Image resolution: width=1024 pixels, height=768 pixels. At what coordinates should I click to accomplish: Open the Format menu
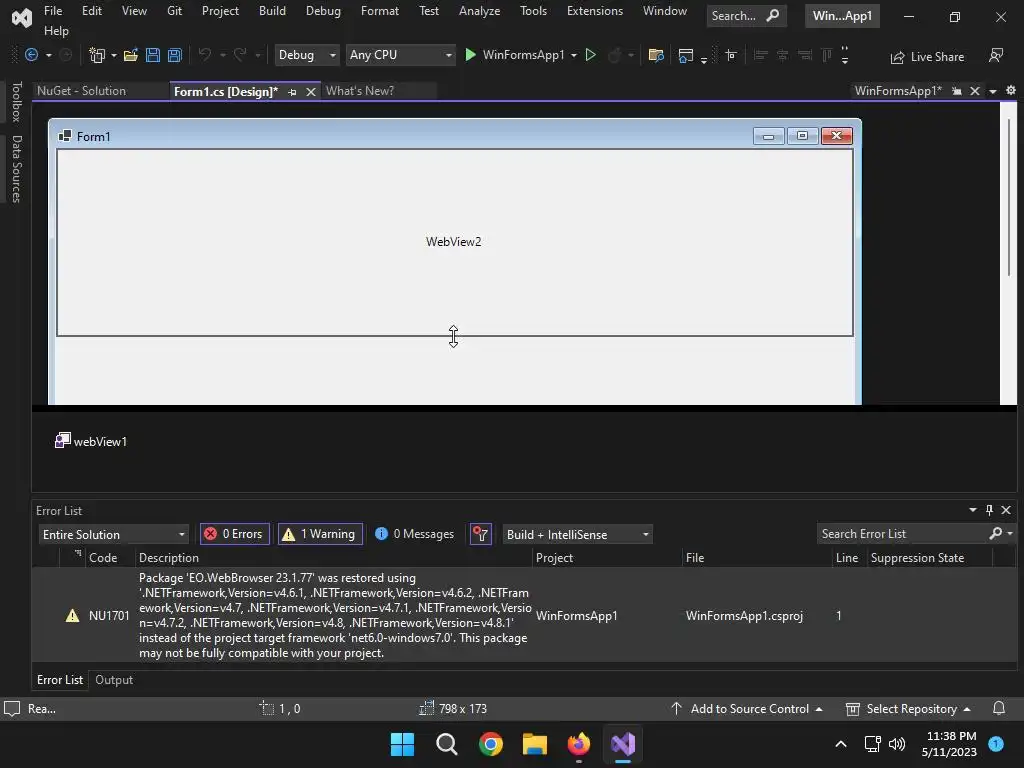[x=379, y=11]
